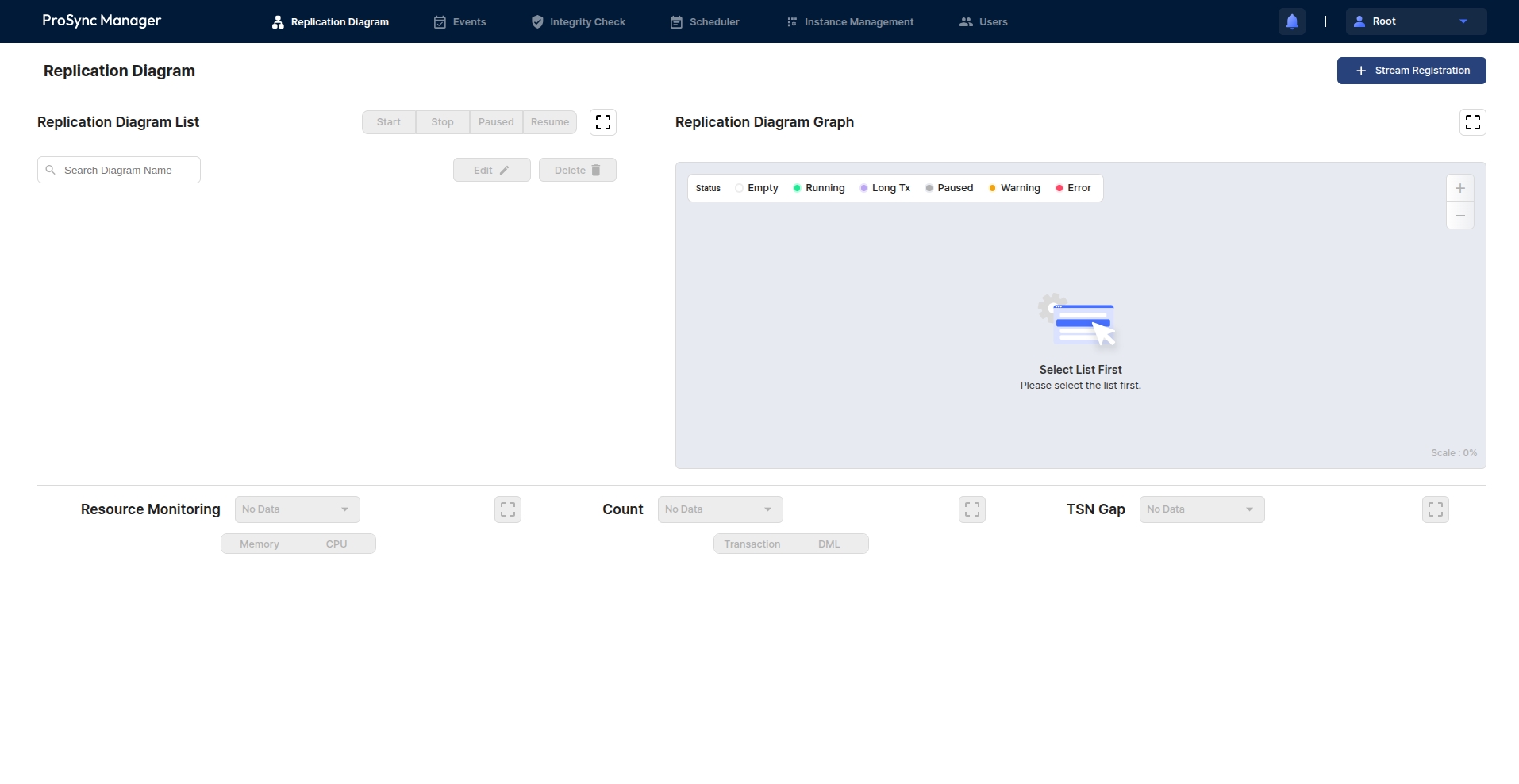Viewport: 1519px width, 784px height.
Task: Expand the Resource Monitoring panel fullscreen
Action: click(x=508, y=509)
